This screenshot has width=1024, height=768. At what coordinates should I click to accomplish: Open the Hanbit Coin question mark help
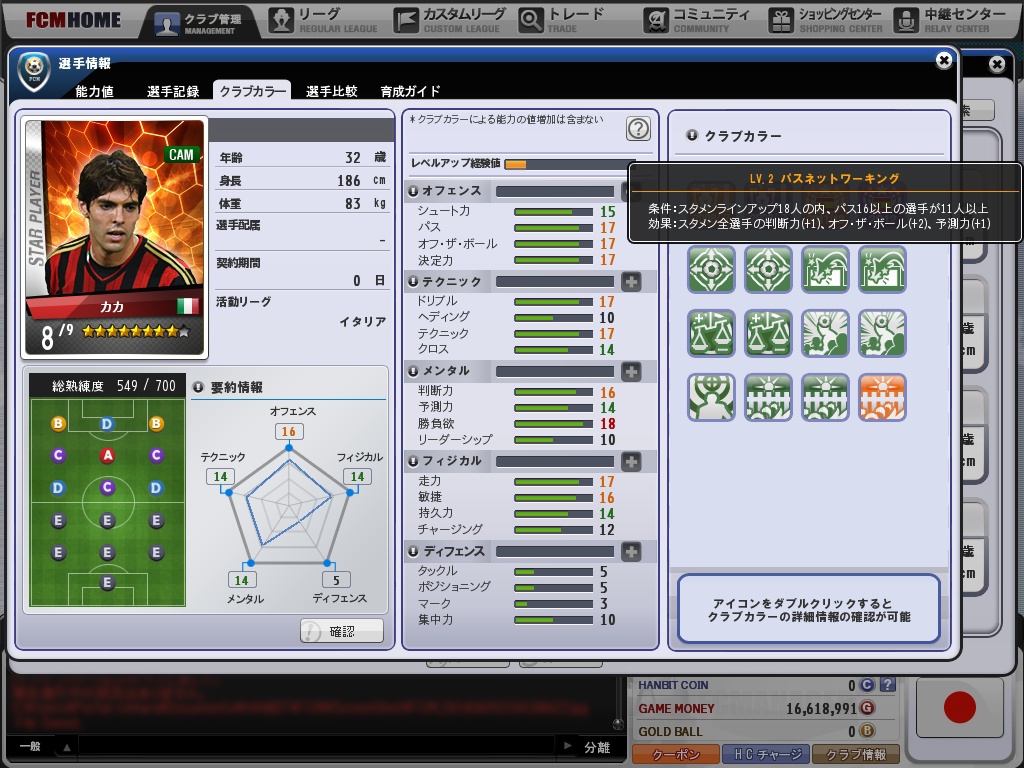(887, 685)
